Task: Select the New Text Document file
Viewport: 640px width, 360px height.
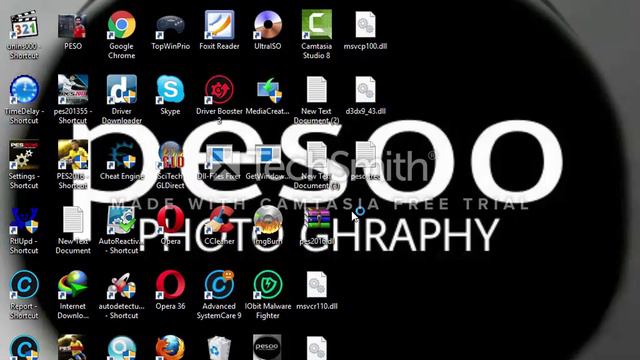Action: (73, 220)
